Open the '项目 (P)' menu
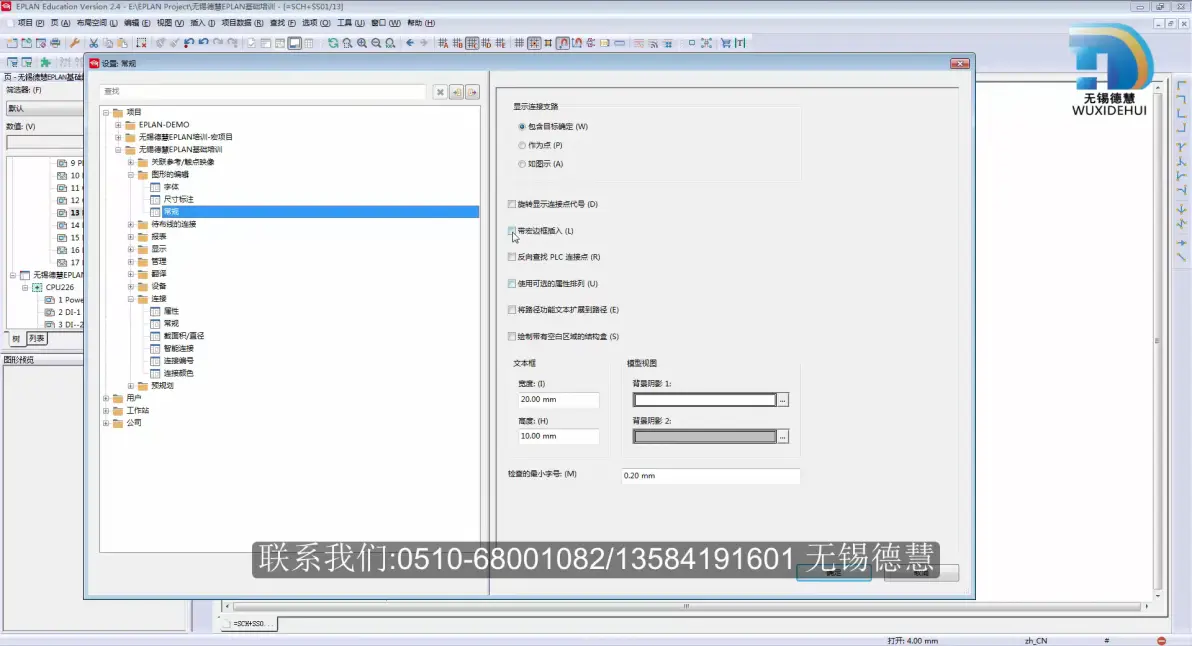1192x646 pixels. point(30,23)
